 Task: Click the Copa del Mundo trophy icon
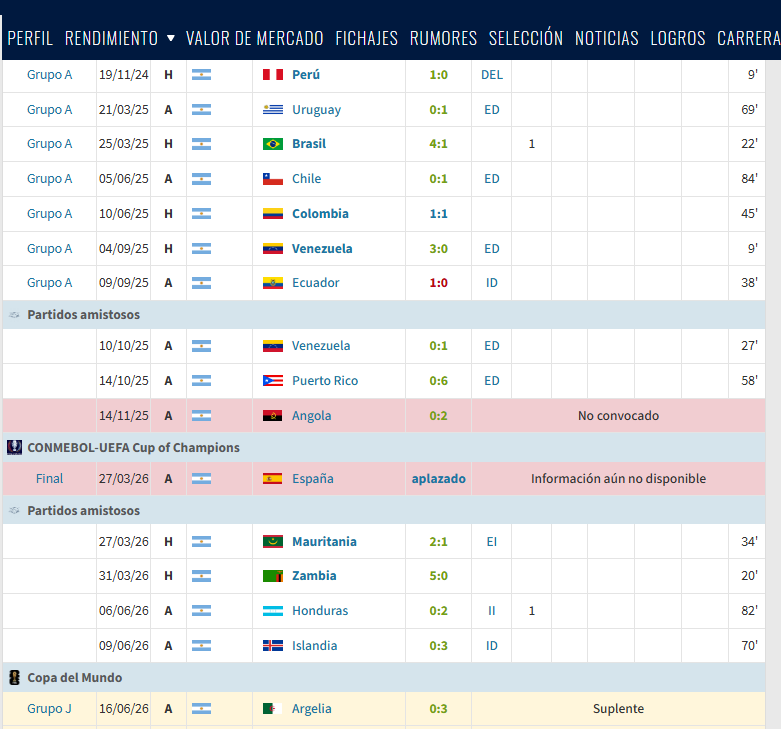tap(14, 677)
